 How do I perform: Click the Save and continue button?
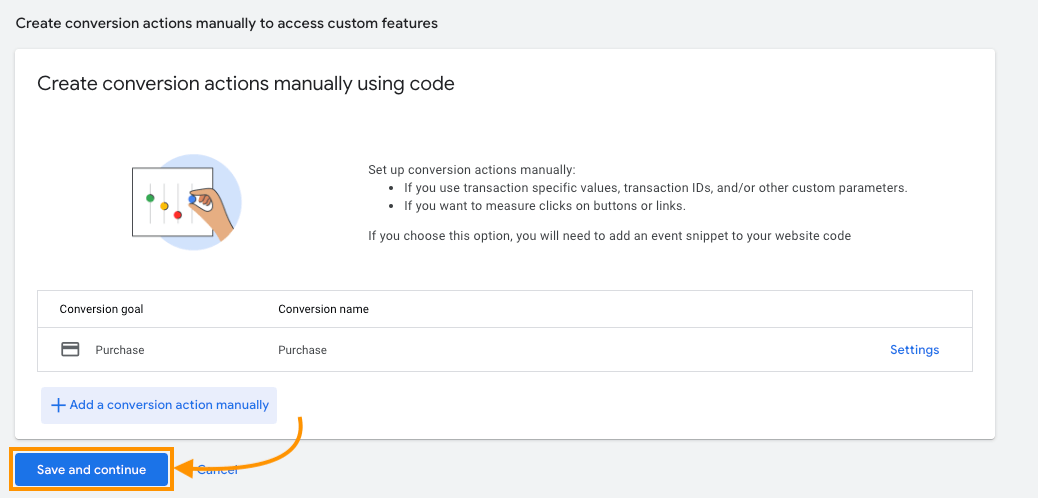click(x=91, y=470)
